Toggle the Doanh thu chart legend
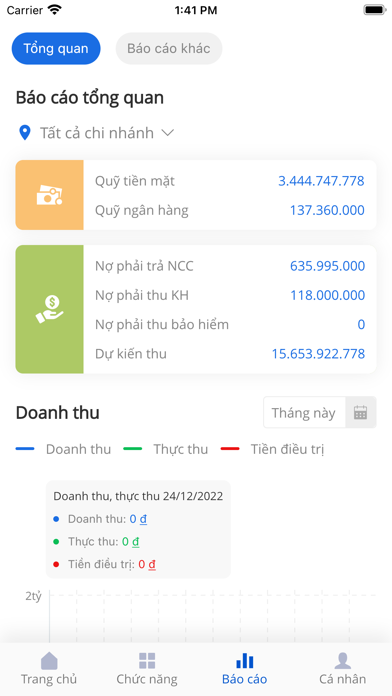This screenshot has width=392, height=696. [x=63, y=449]
